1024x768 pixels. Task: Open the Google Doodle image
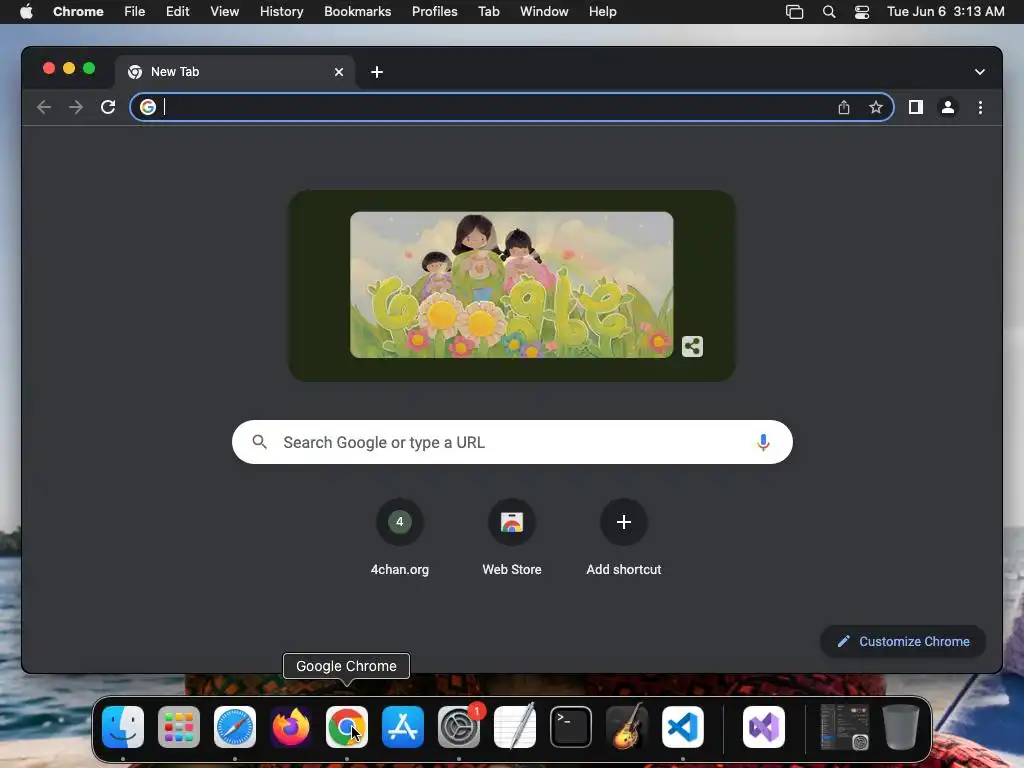point(511,285)
